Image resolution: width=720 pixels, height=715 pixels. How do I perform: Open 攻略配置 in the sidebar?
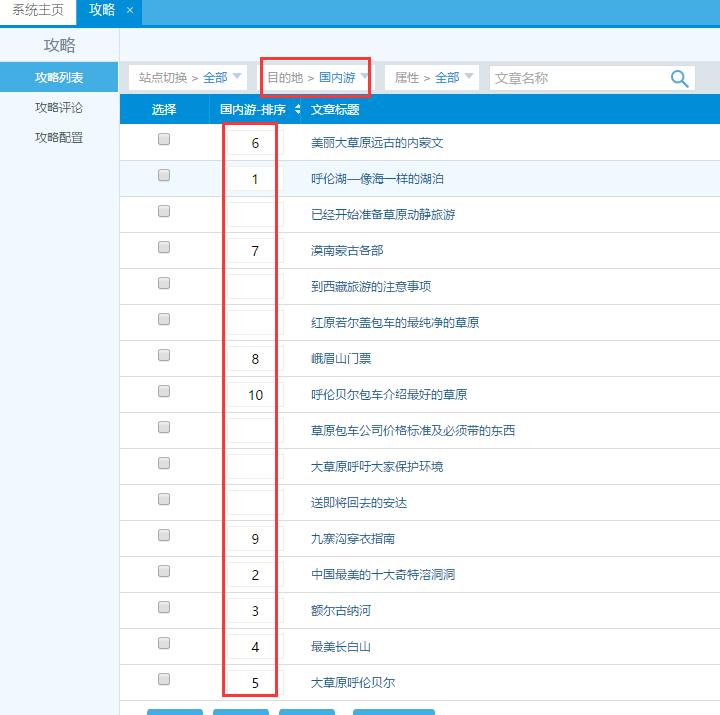(59, 137)
